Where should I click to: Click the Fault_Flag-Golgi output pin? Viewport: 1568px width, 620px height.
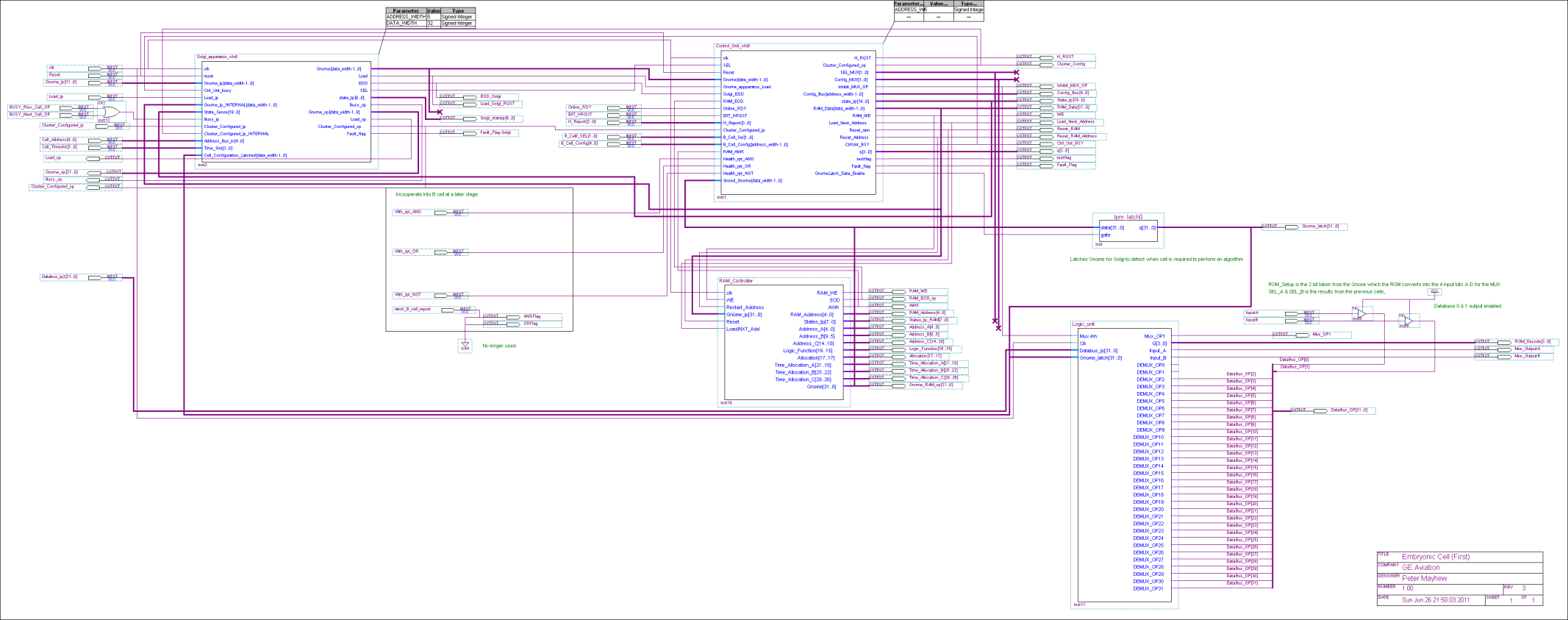pyautogui.click(x=468, y=132)
